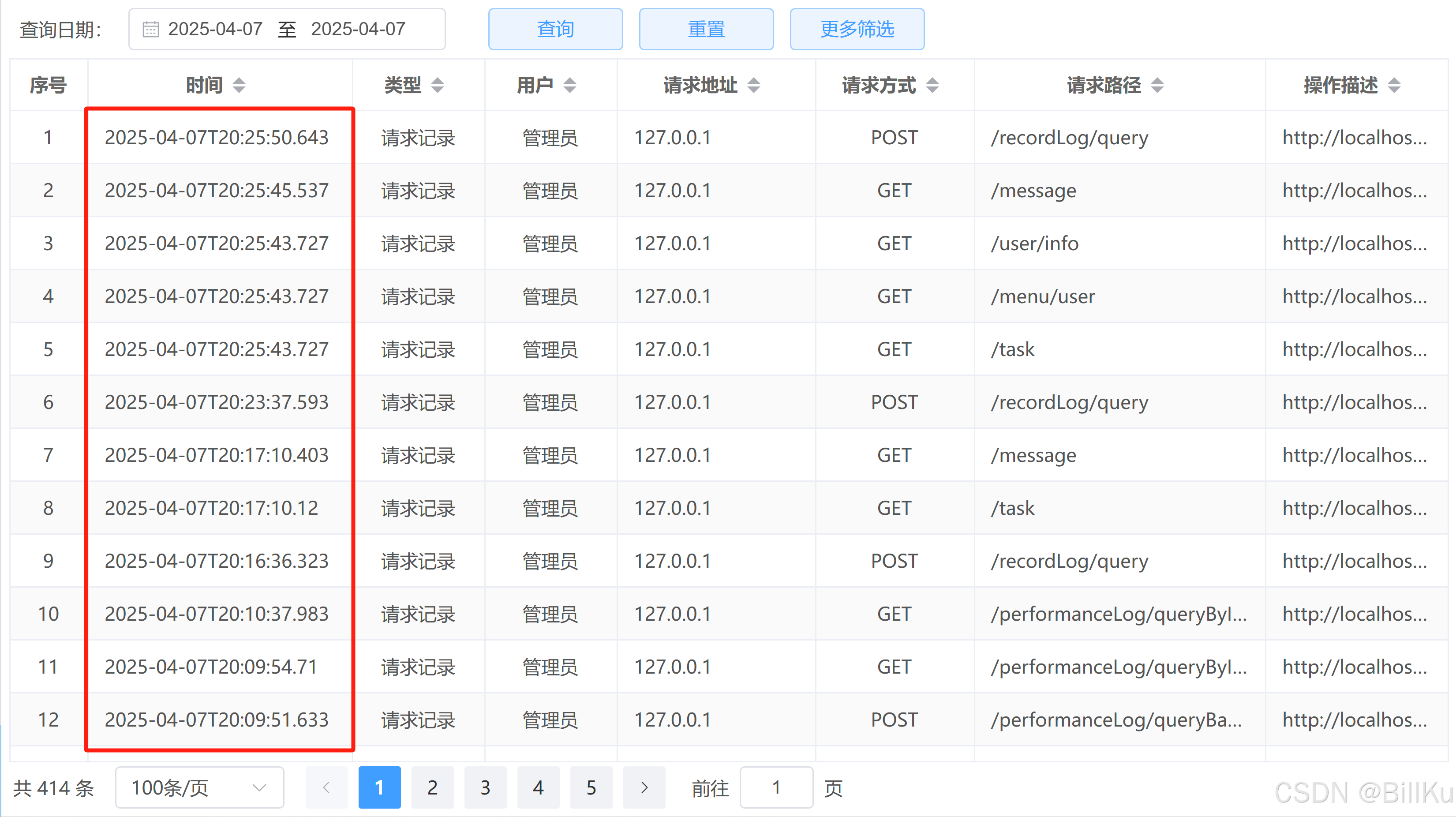Open start date 2025-04-07 picker
This screenshot has width=1456, height=817.
215,29
